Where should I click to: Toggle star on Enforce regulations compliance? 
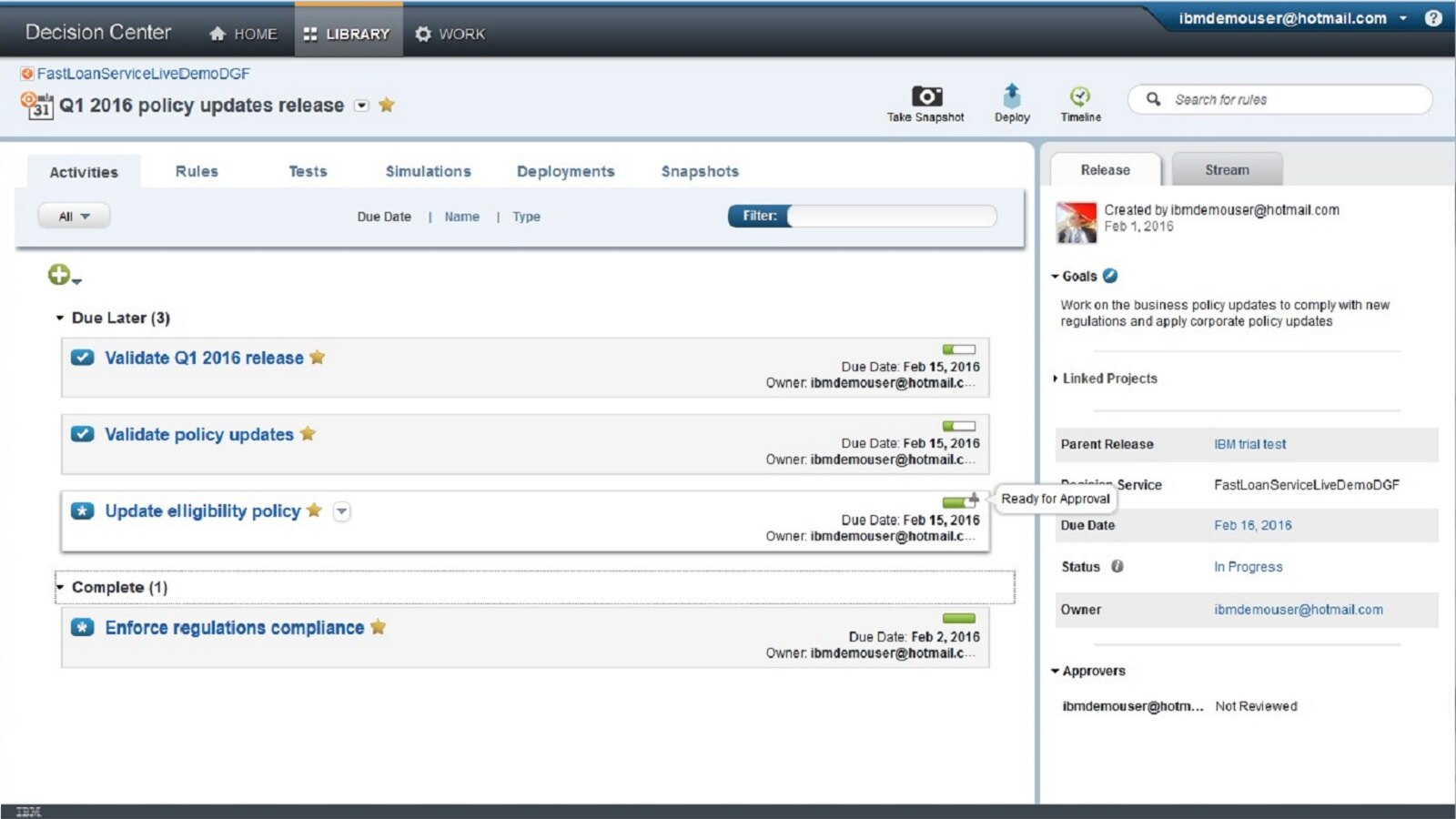click(378, 627)
